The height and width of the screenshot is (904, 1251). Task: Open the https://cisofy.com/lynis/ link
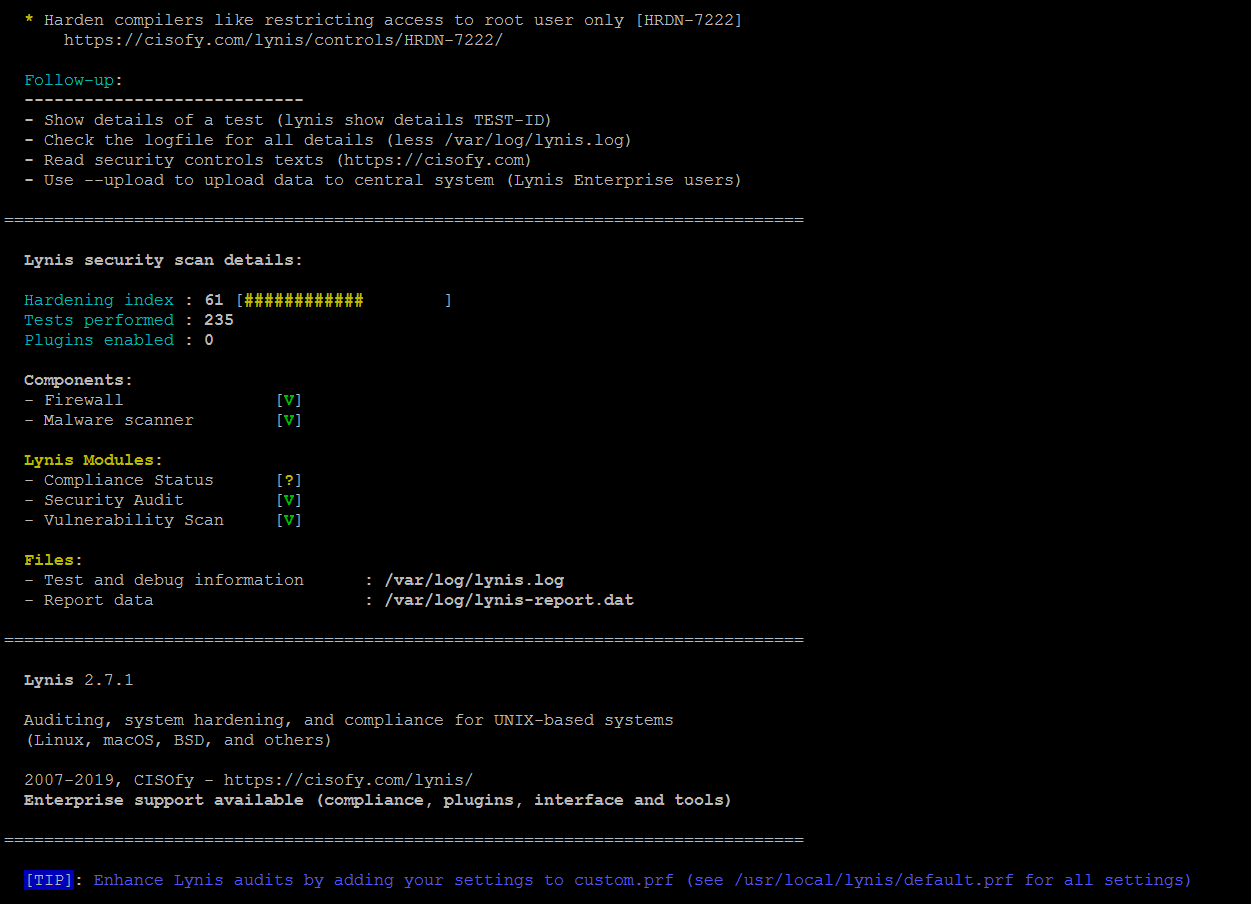pyautogui.click(x=348, y=780)
